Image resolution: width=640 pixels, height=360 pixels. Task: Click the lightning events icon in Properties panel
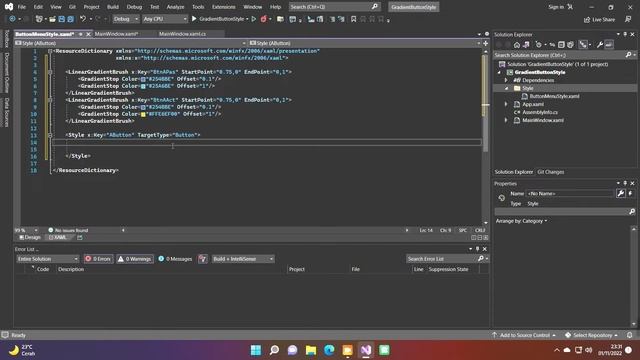631,193
